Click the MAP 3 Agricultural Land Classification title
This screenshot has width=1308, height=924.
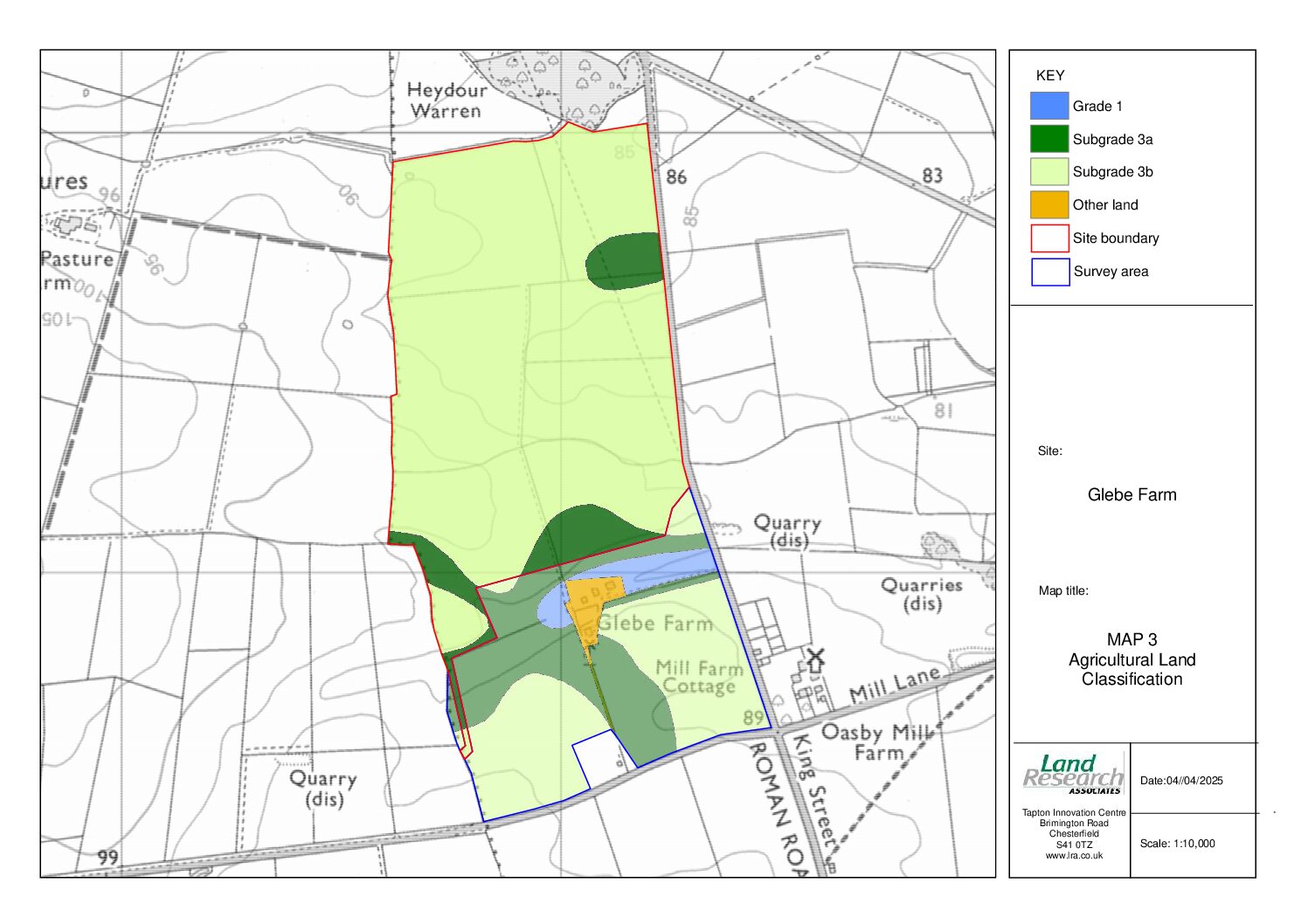click(1132, 660)
